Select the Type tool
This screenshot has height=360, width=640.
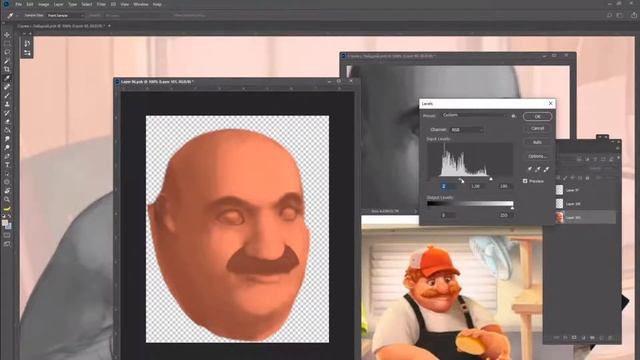tap(7, 165)
